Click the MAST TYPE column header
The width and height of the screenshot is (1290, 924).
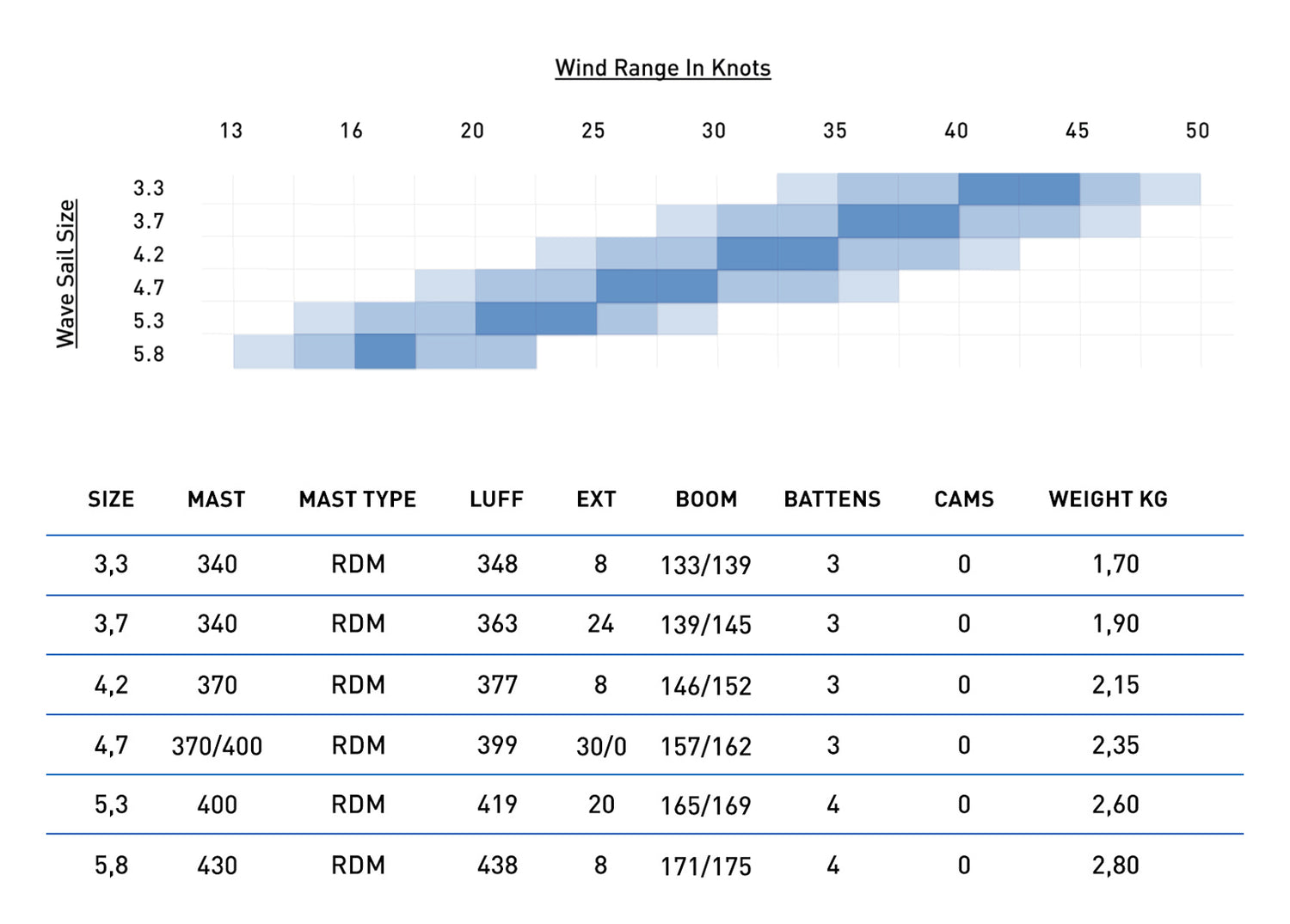pos(357,499)
